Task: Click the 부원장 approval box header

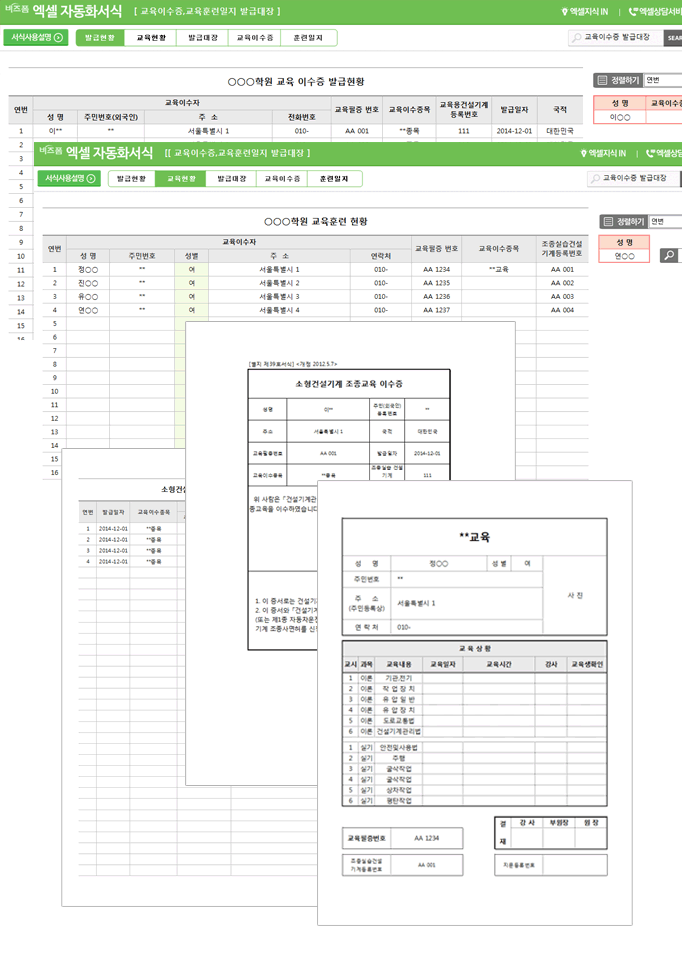Action: [x=559, y=823]
